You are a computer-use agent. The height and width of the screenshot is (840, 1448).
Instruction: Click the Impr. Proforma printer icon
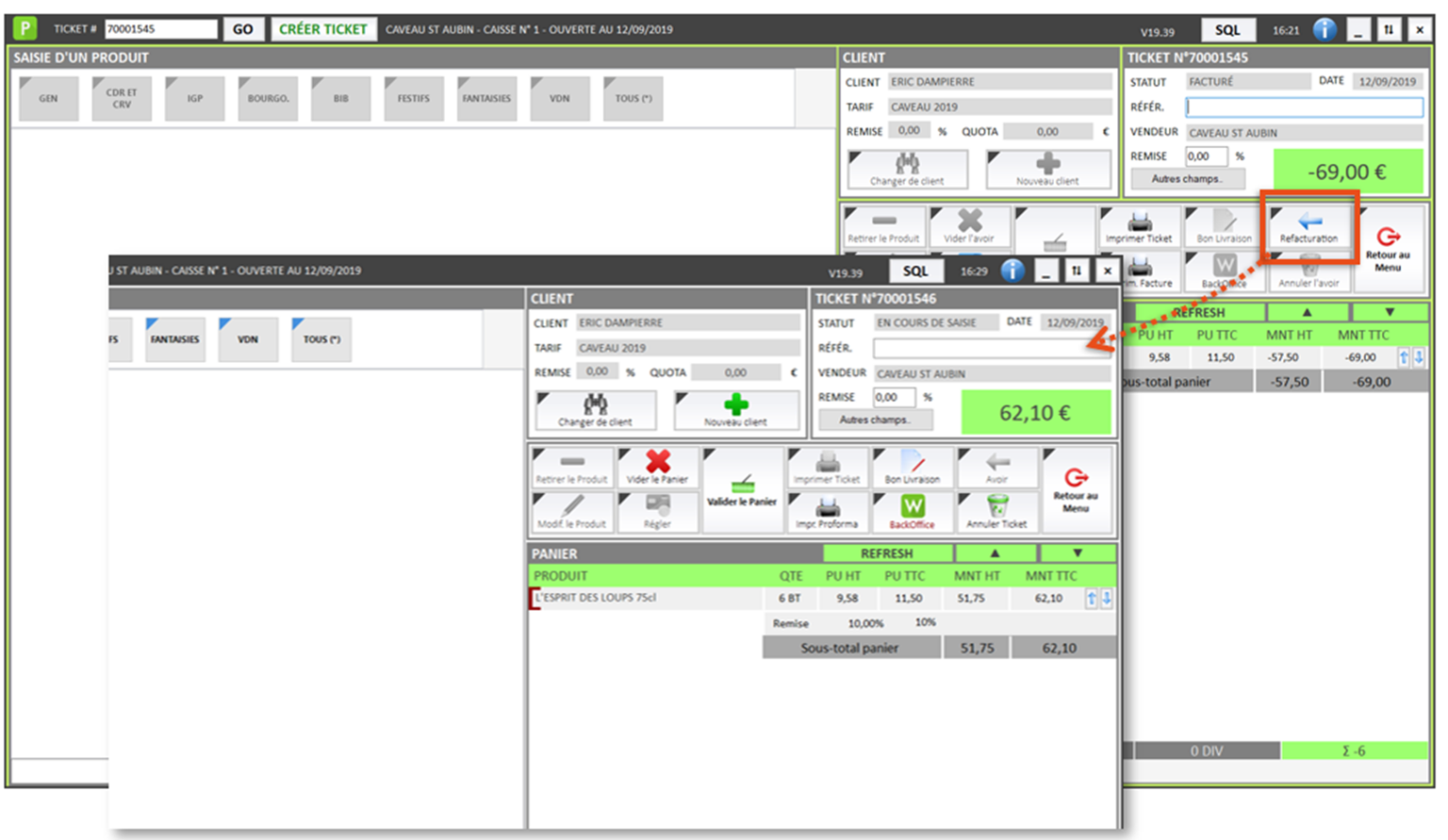point(827,512)
